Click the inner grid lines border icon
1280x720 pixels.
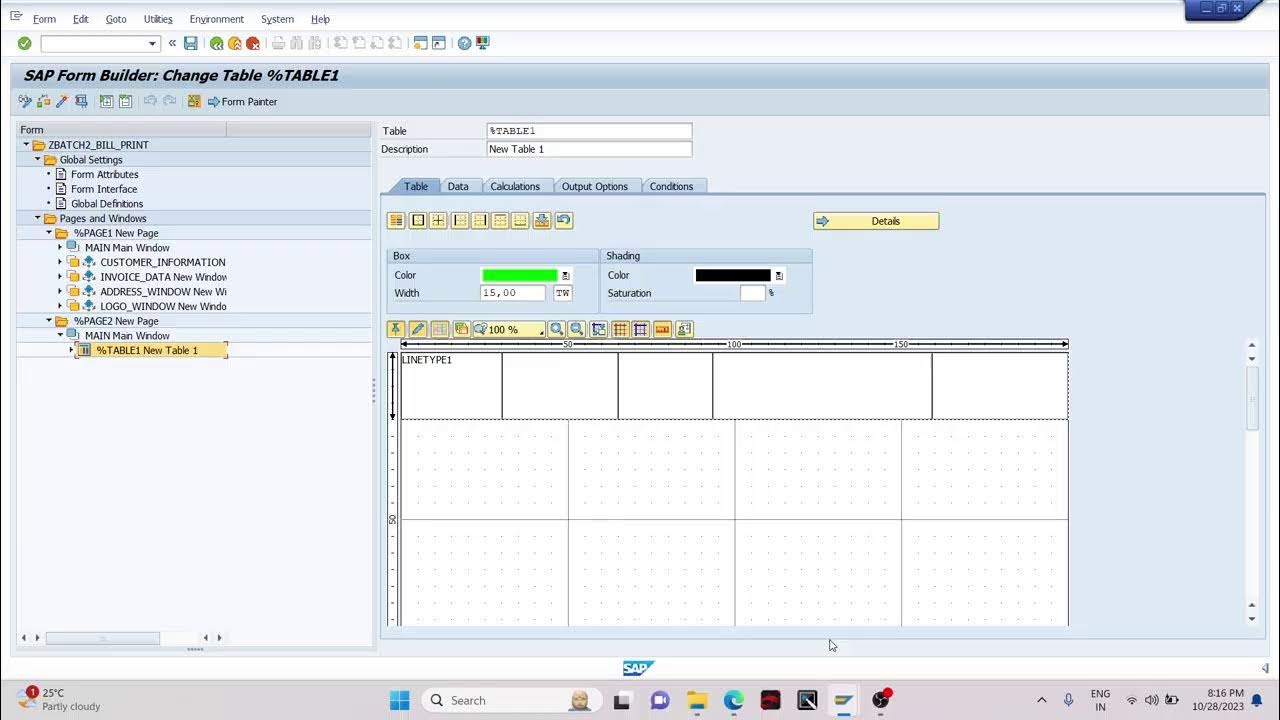438,220
